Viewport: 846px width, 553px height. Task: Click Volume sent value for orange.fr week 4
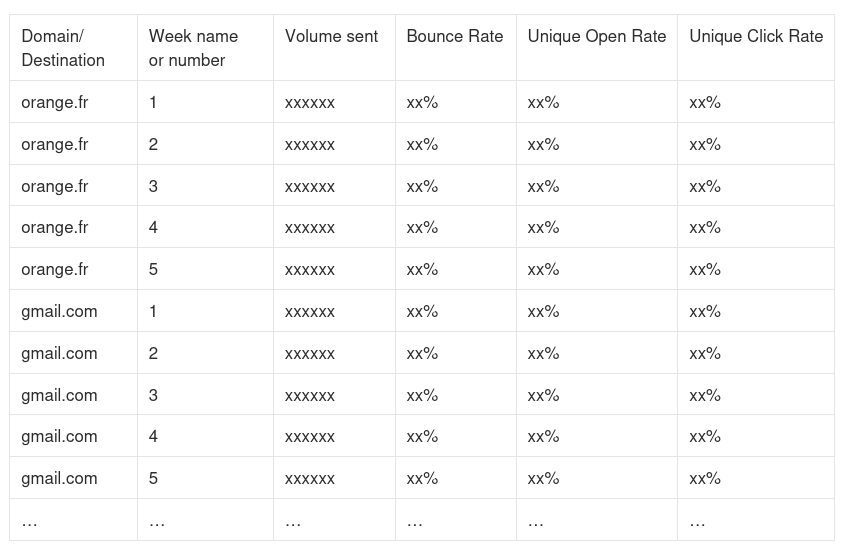(310, 227)
